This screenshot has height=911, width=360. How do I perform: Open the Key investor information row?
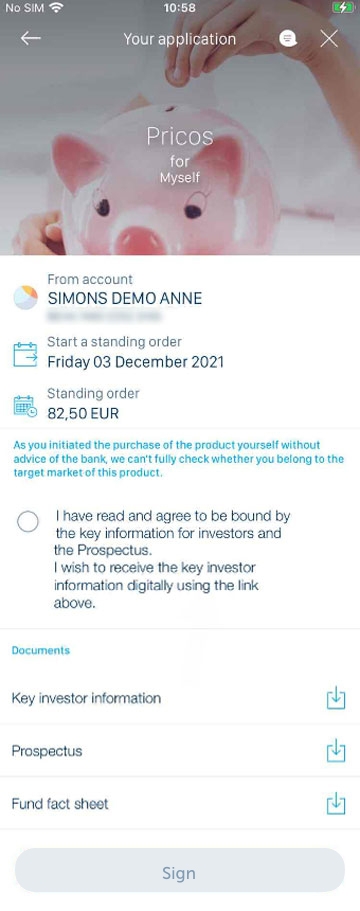[x=180, y=698]
